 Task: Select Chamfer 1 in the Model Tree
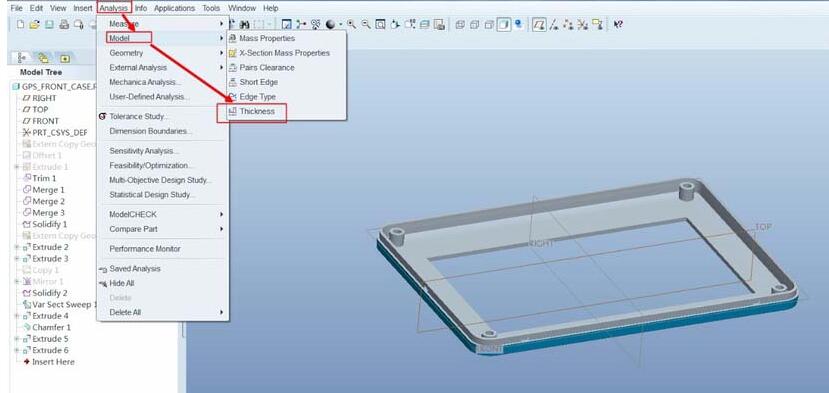point(51,327)
